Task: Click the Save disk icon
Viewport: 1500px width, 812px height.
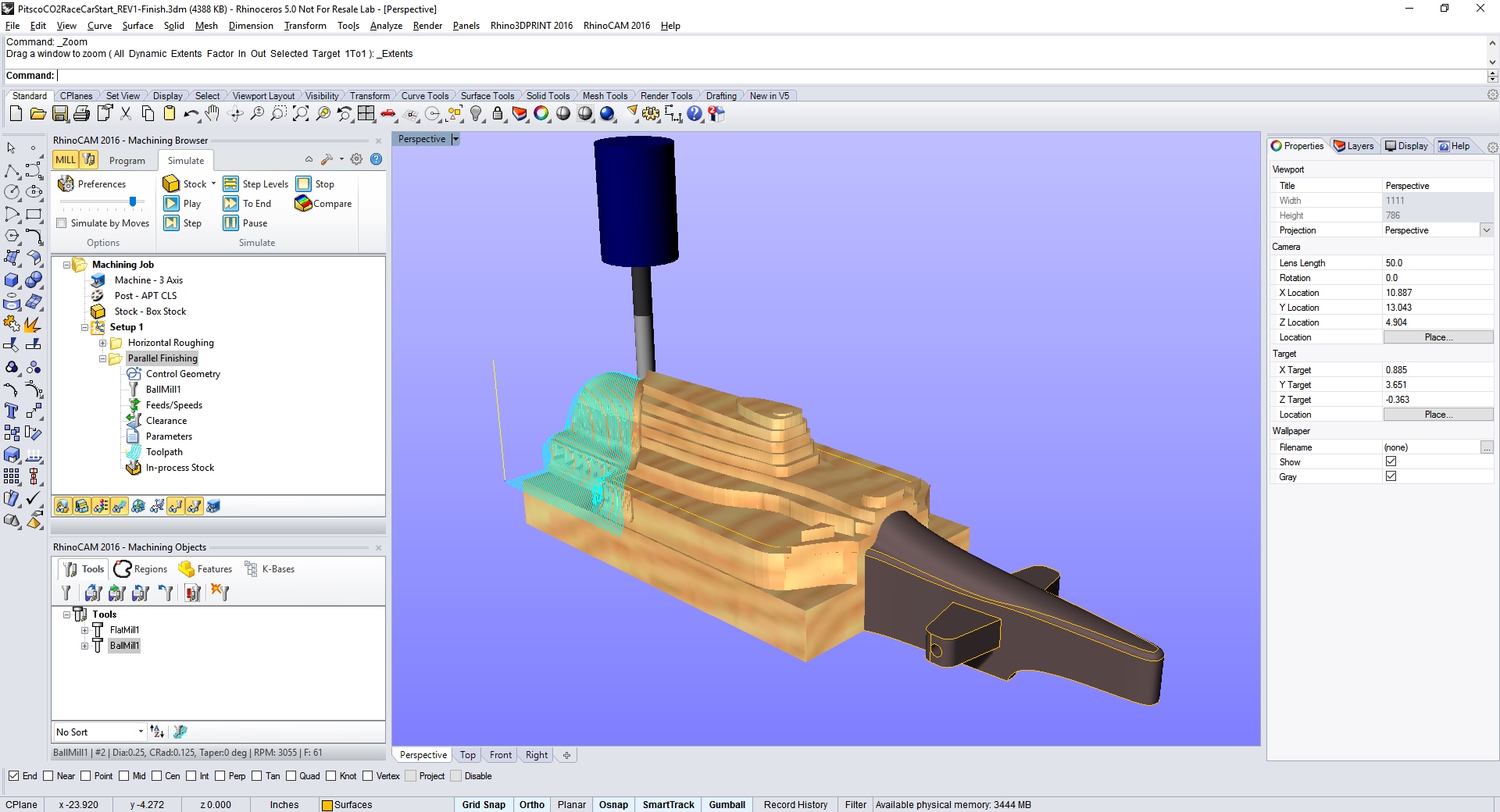Action: 59,114
